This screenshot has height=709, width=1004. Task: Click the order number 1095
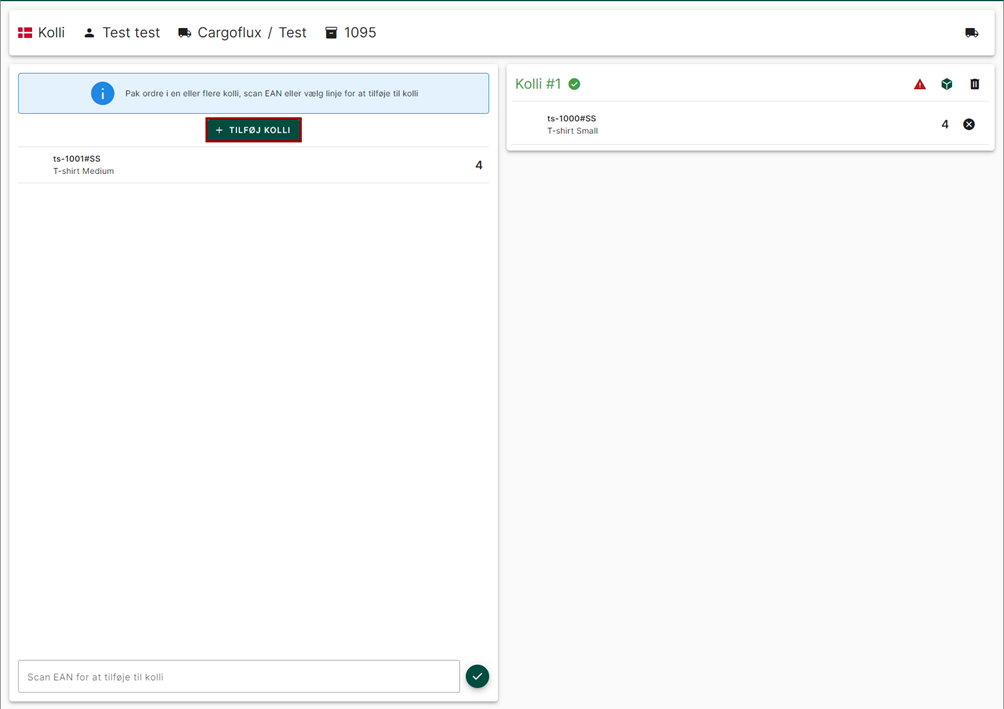tap(360, 33)
